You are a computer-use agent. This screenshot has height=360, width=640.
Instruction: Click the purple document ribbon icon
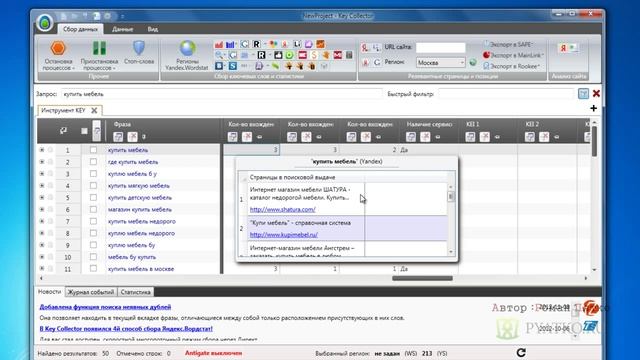(259, 65)
